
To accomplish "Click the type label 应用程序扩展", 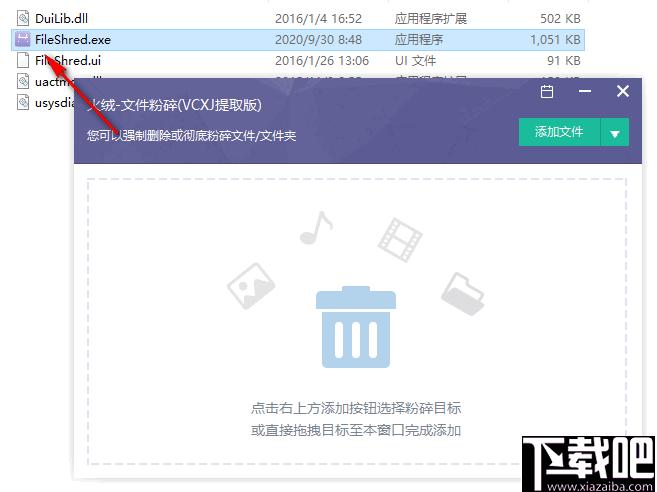I will pyautogui.click(x=431, y=18).
